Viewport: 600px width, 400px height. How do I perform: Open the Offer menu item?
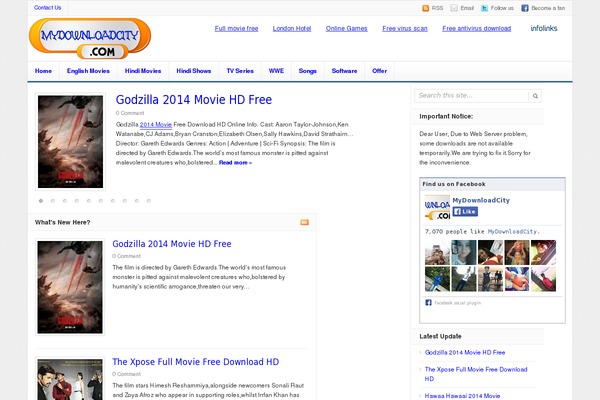(379, 71)
